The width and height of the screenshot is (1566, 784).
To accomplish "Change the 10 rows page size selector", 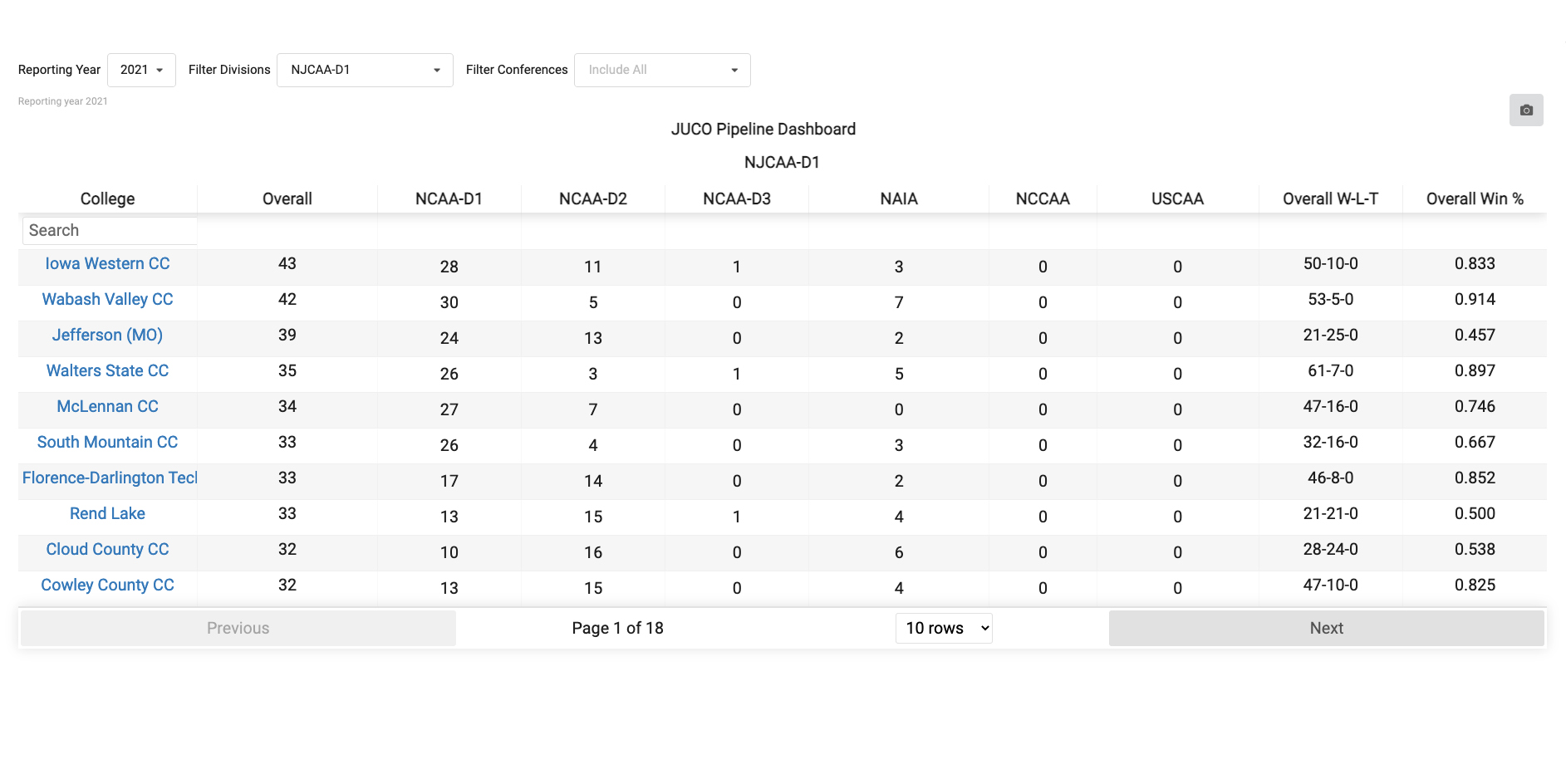I will (944, 628).
